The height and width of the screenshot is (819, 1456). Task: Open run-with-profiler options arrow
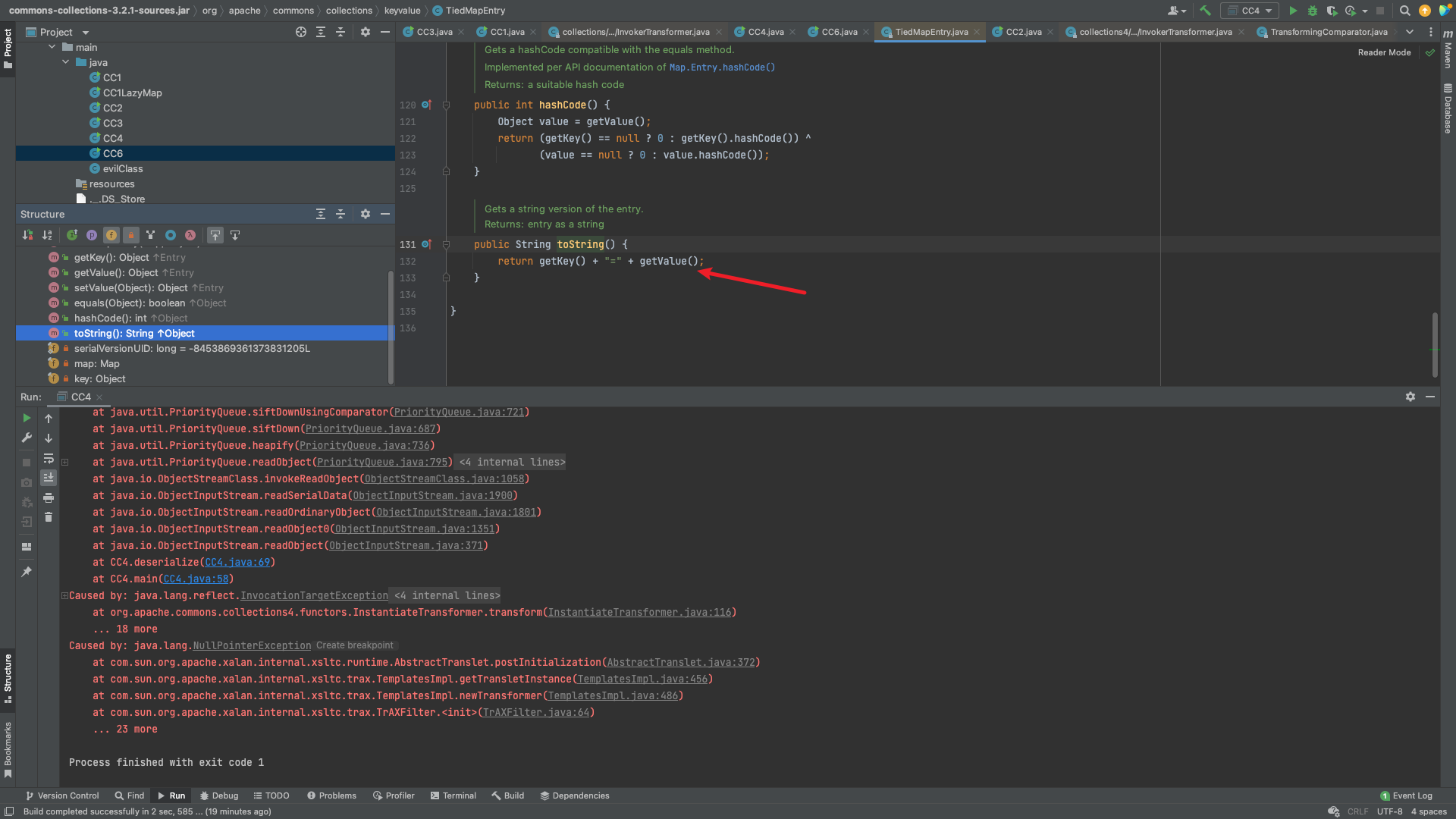pyautogui.click(x=1365, y=11)
